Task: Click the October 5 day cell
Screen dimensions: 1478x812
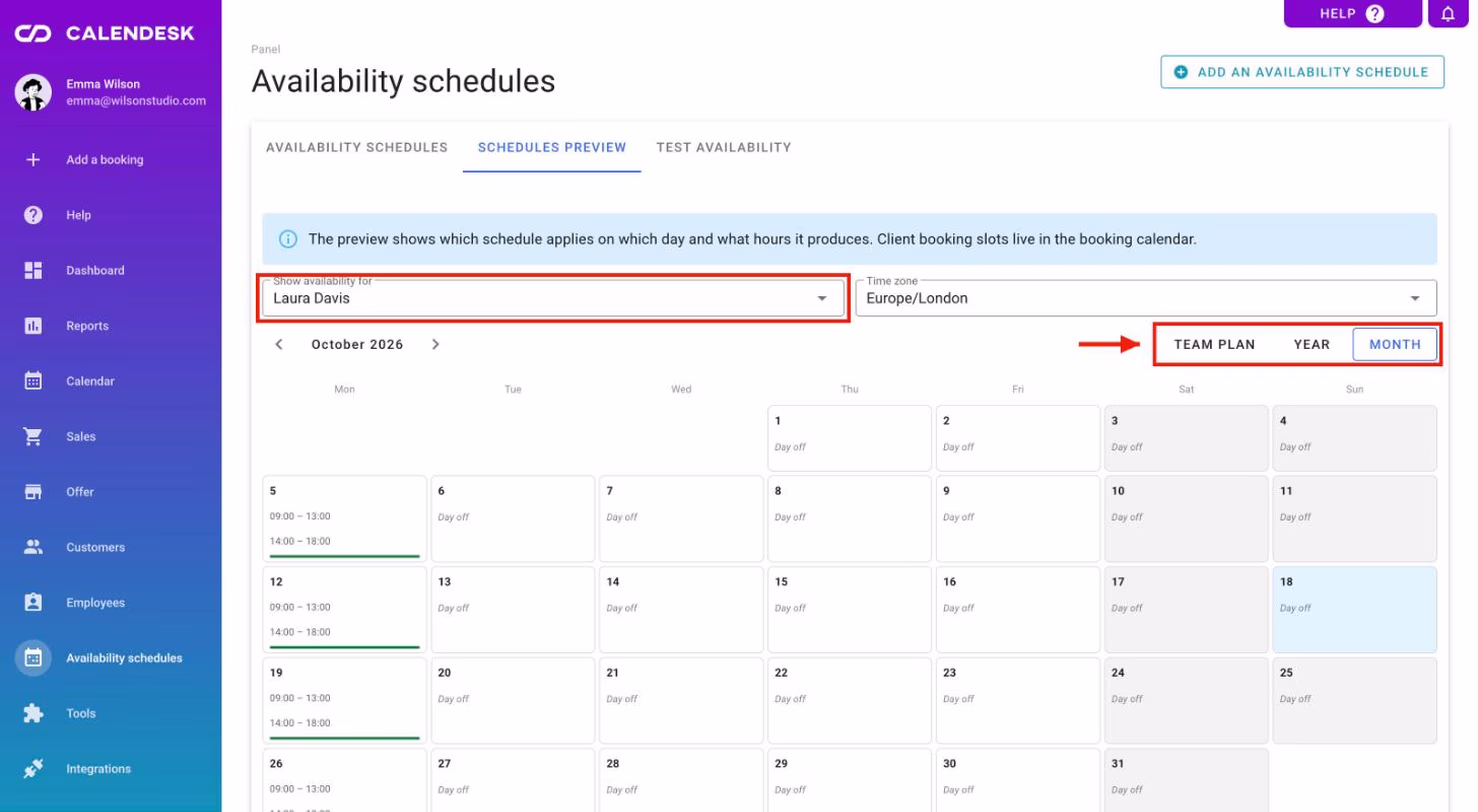Action: pos(344,518)
